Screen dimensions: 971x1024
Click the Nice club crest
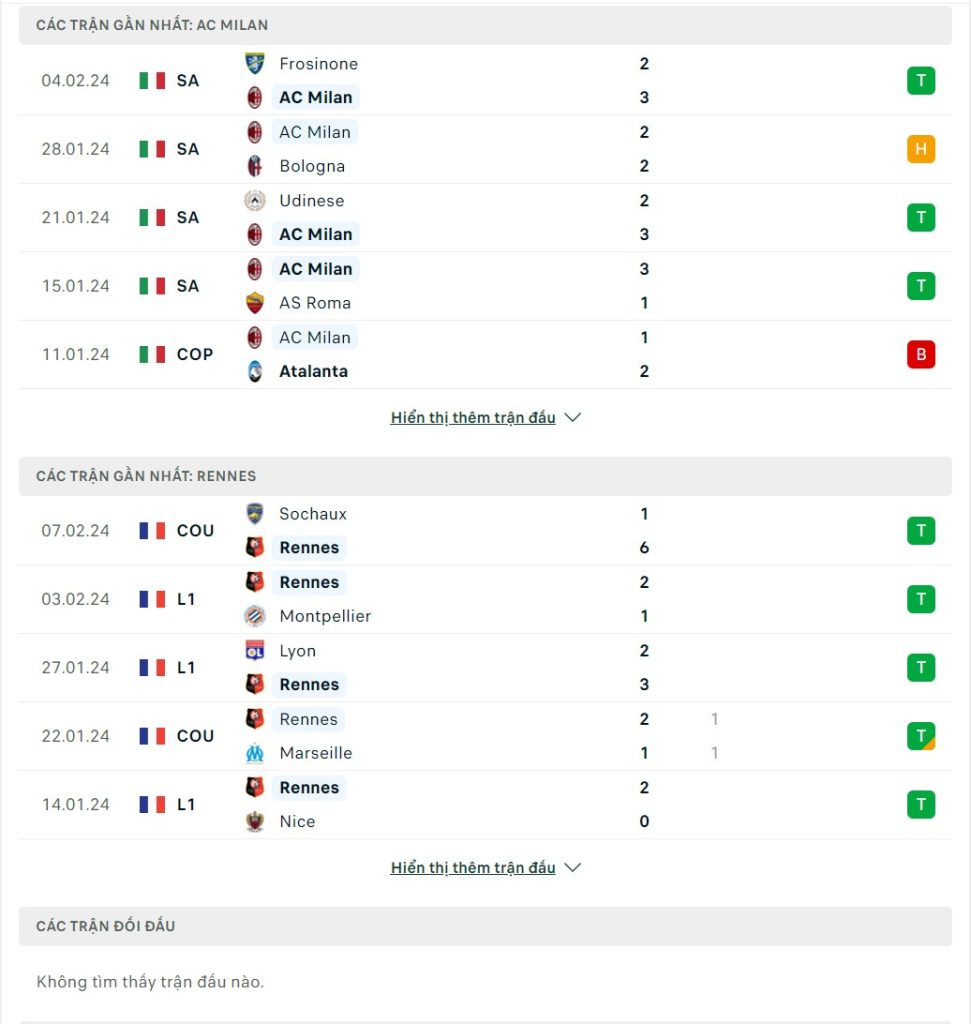point(255,821)
